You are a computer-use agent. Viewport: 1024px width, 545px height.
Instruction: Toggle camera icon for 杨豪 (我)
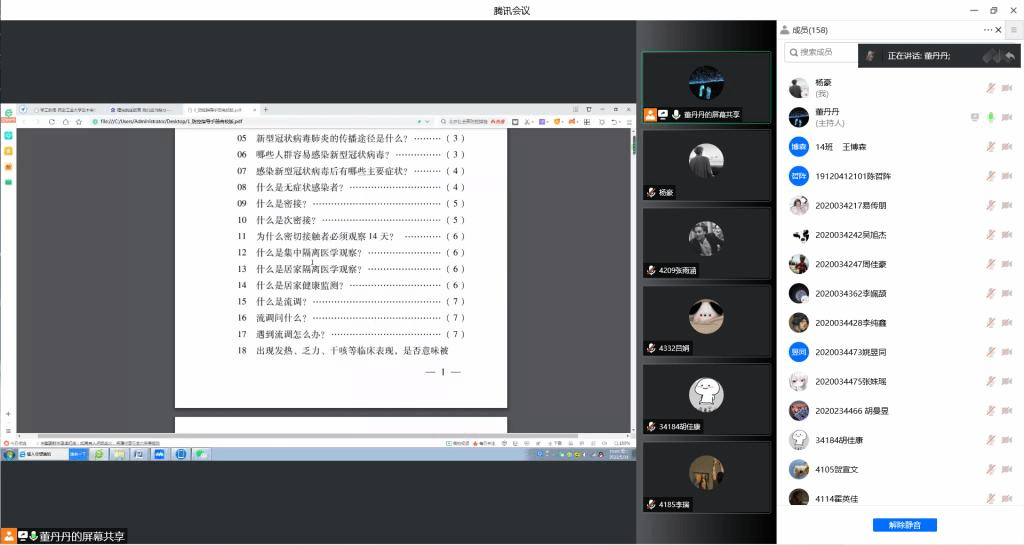1007,88
